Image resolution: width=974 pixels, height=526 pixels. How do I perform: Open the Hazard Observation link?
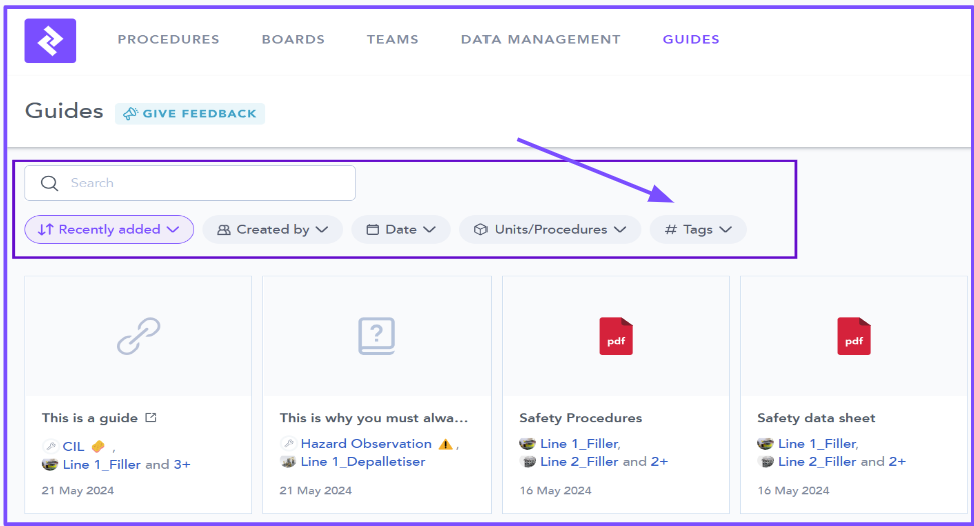[x=366, y=444]
